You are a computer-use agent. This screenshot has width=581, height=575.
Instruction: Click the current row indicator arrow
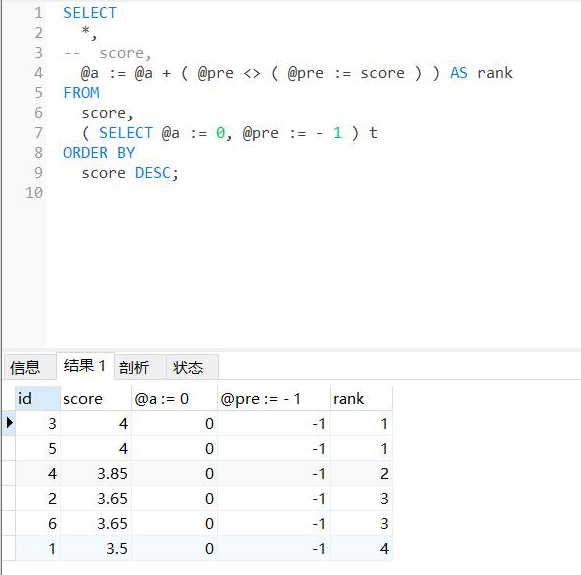click(9, 423)
